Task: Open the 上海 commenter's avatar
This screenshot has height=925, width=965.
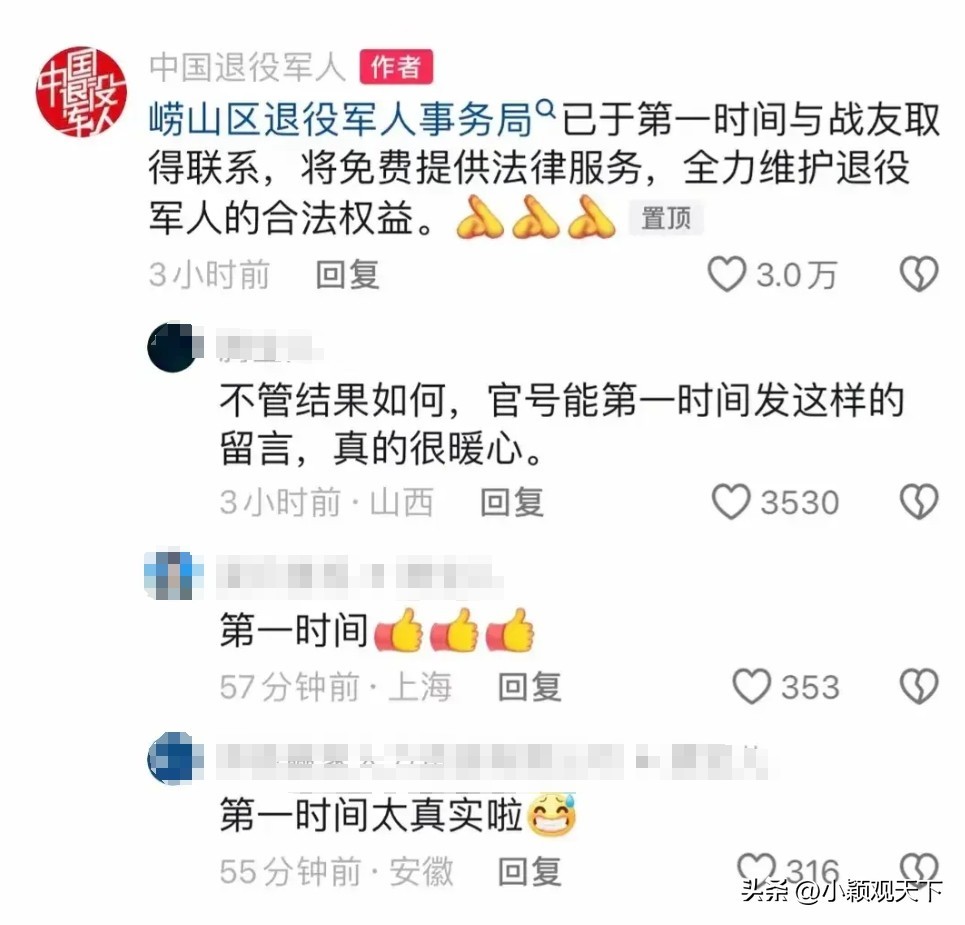Action: (x=173, y=575)
